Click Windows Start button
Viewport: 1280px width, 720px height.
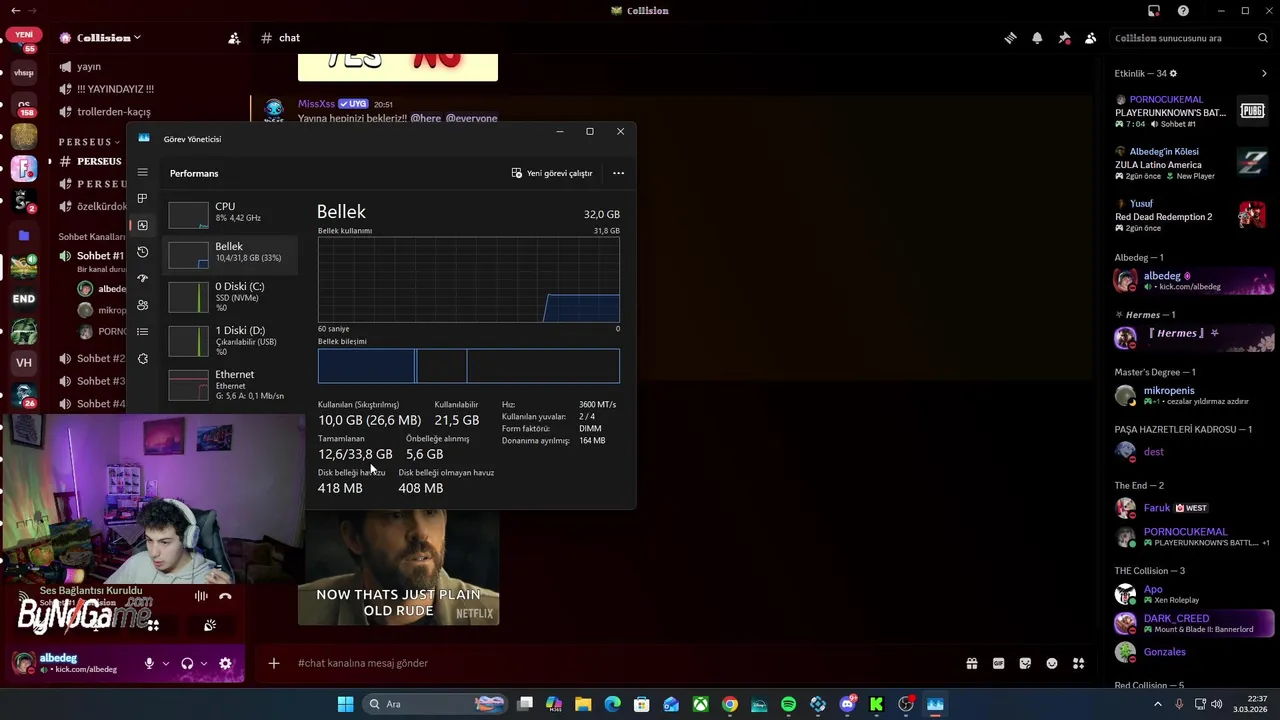345,704
